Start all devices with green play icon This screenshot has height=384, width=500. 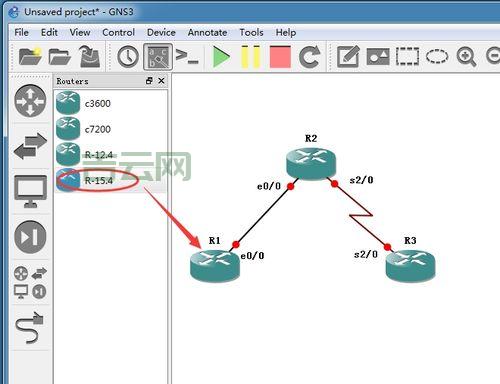pos(221,57)
